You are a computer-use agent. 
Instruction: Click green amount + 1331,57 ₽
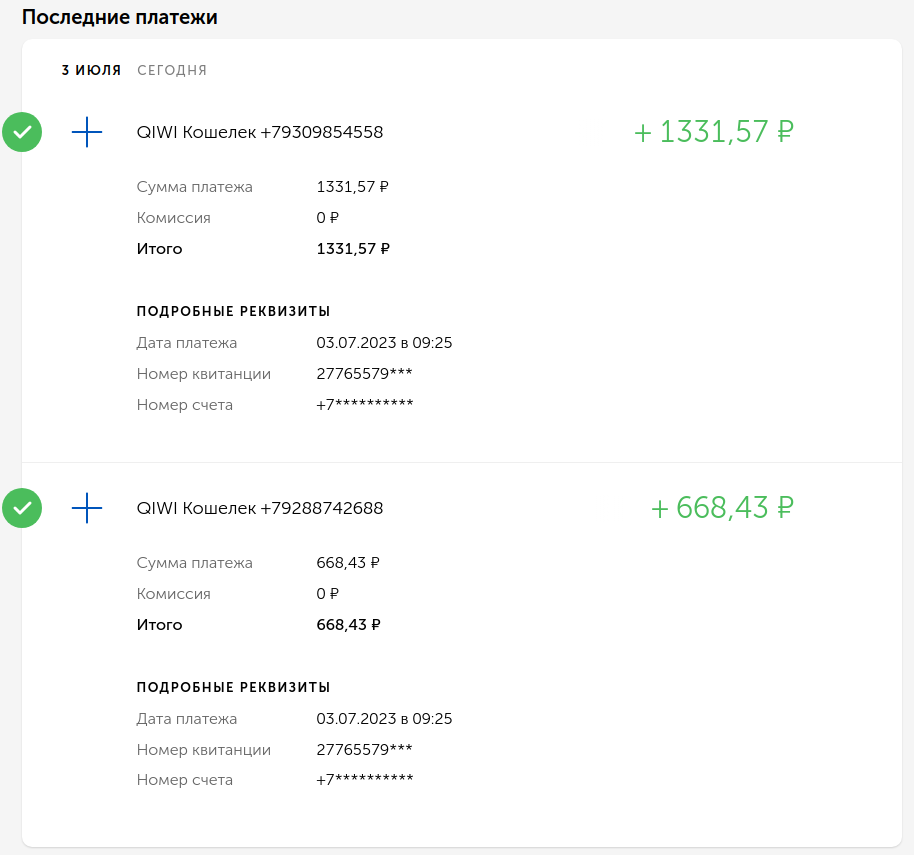714,132
